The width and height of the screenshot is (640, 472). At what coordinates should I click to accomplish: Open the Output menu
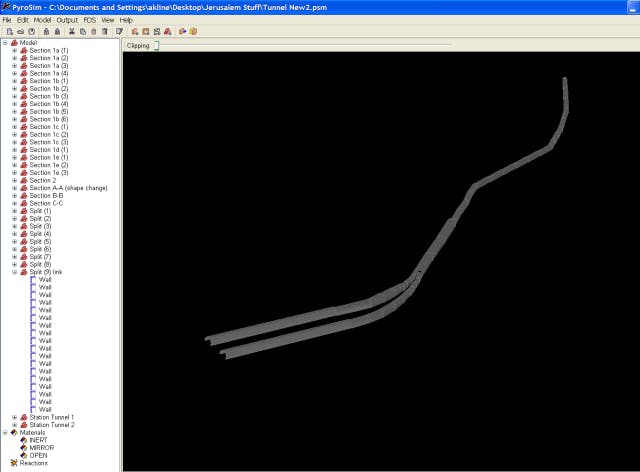tap(67, 20)
